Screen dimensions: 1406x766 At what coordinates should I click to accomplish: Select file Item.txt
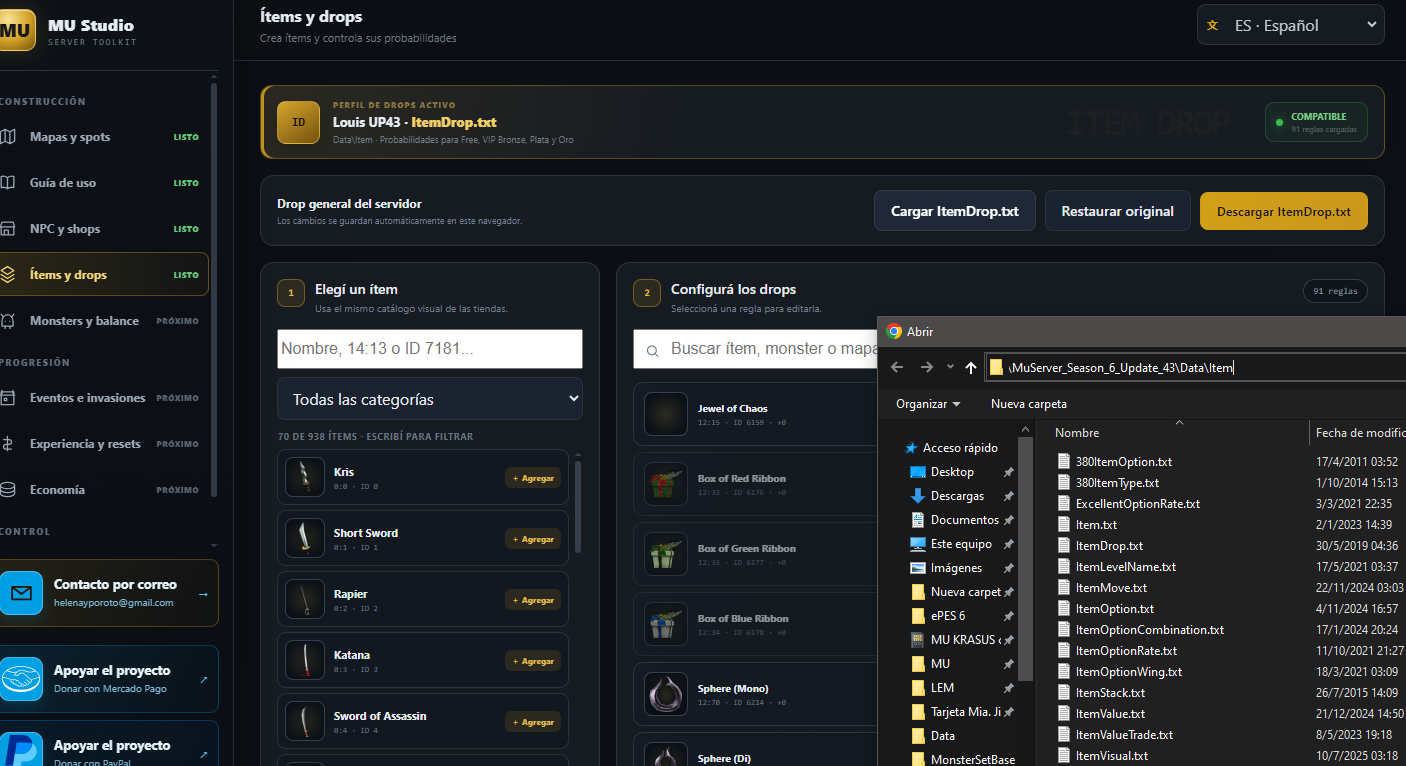[1096, 525]
